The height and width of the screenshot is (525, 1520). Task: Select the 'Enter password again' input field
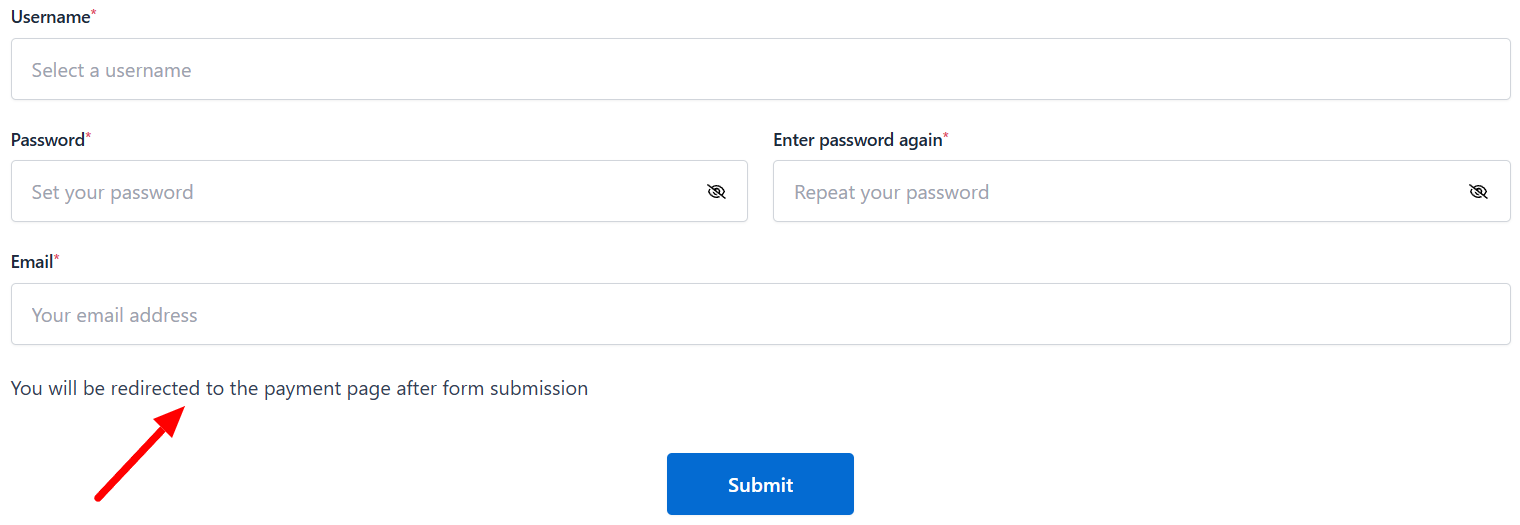click(1120, 192)
